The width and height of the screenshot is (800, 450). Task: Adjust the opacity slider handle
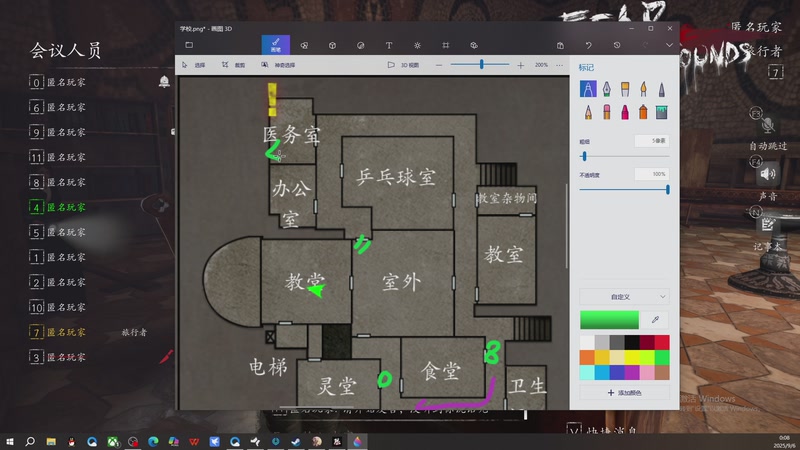tap(667, 189)
